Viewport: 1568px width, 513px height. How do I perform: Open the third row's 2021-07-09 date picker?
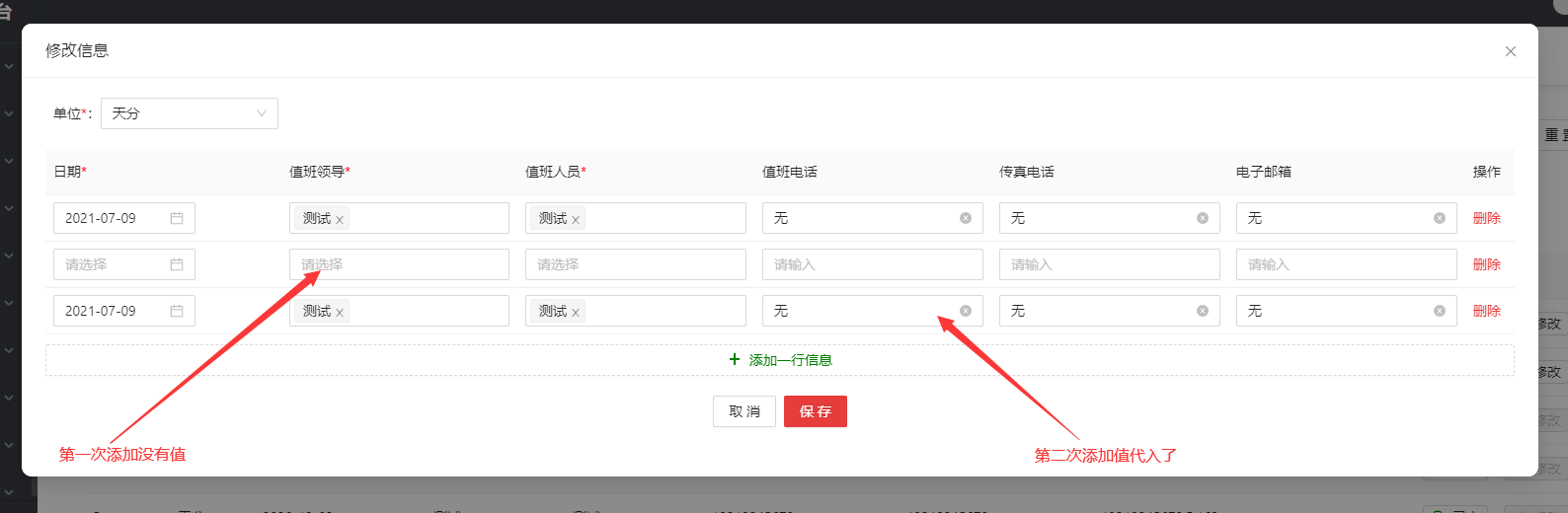(x=124, y=311)
